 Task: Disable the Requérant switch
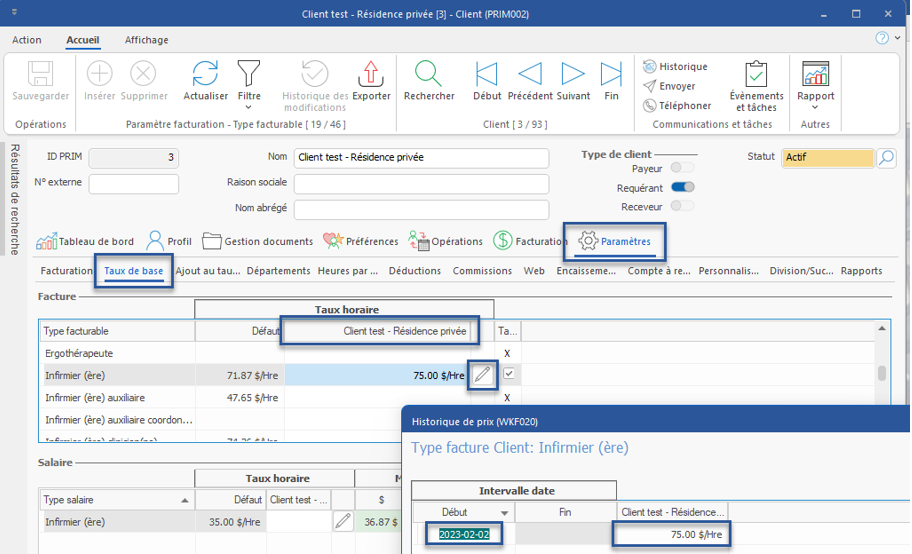point(683,187)
